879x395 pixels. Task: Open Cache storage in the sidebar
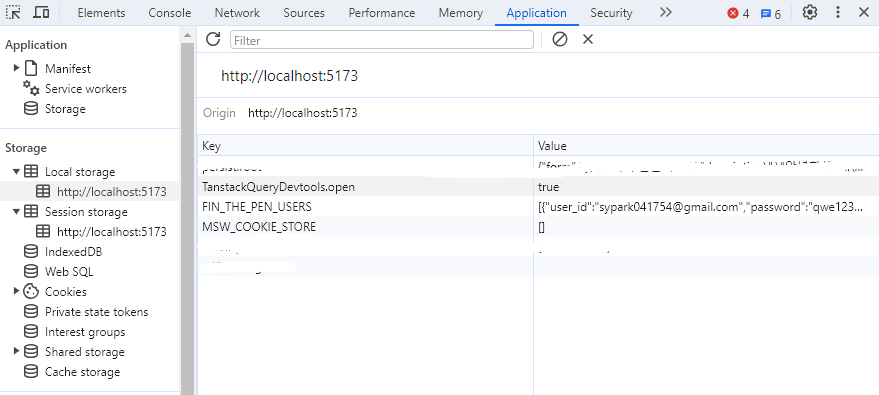[82, 372]
